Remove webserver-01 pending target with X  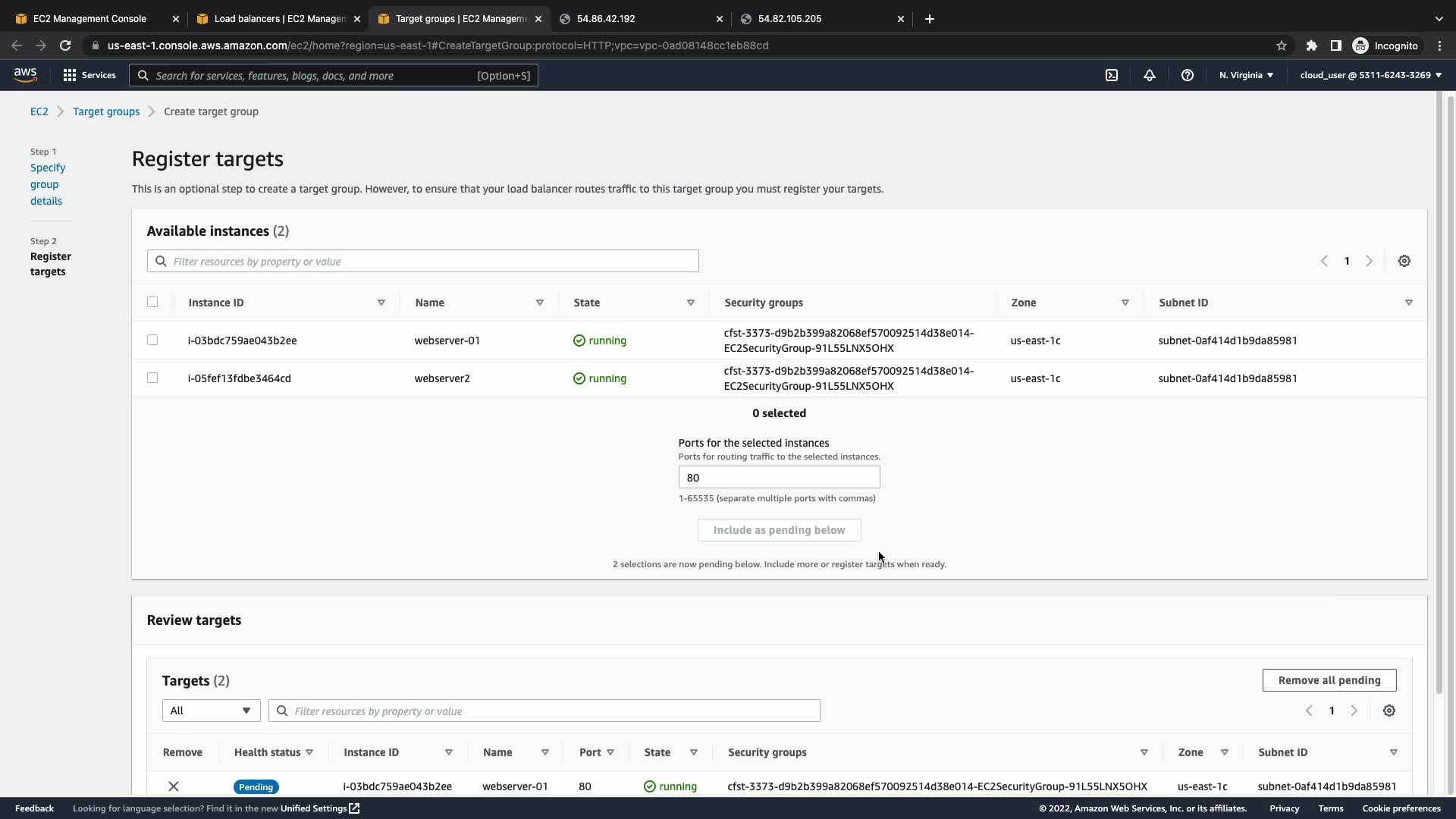click(x=174, y=786)
